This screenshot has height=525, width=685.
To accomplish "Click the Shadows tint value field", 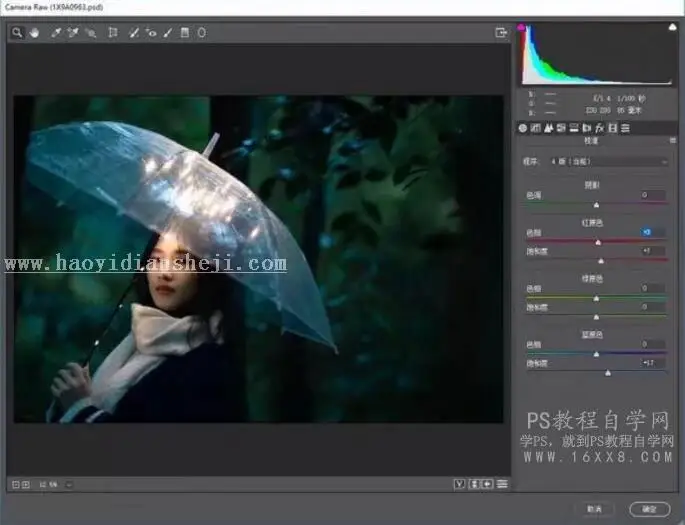I will (653, 195).
